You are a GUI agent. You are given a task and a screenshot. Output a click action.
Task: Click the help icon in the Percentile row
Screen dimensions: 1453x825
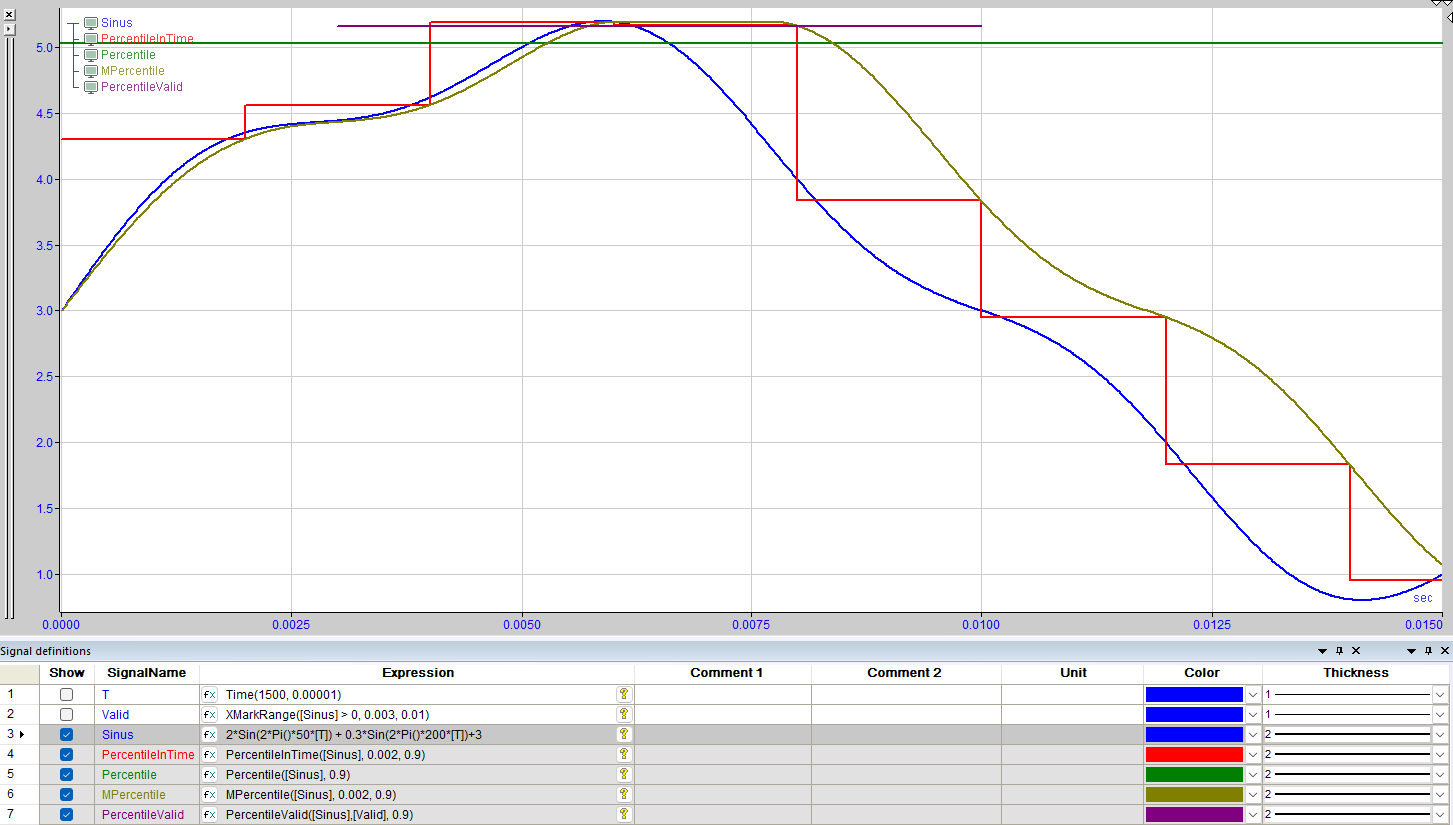(x=624, y=774)
